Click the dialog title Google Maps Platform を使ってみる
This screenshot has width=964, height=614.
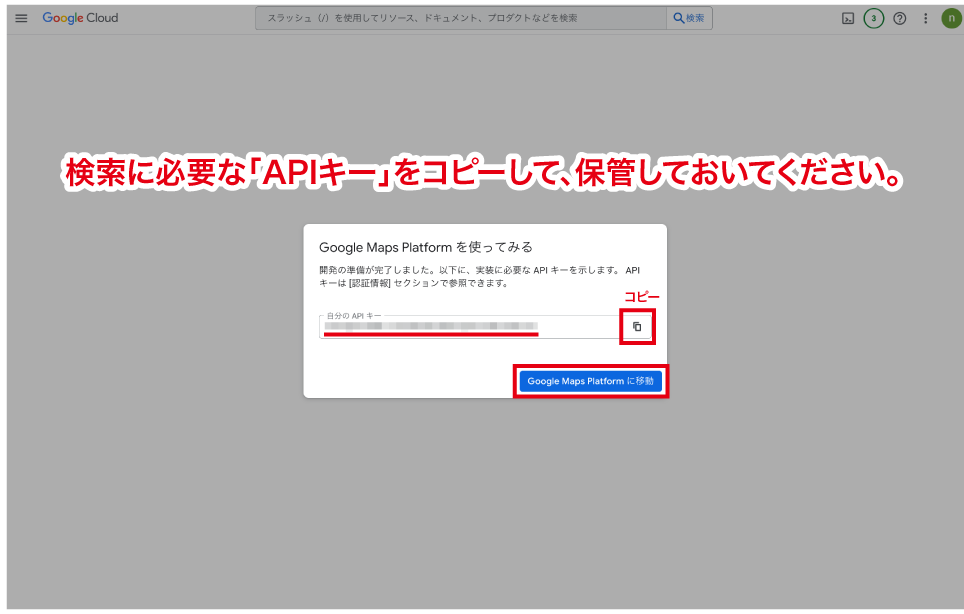pos(425,247)
